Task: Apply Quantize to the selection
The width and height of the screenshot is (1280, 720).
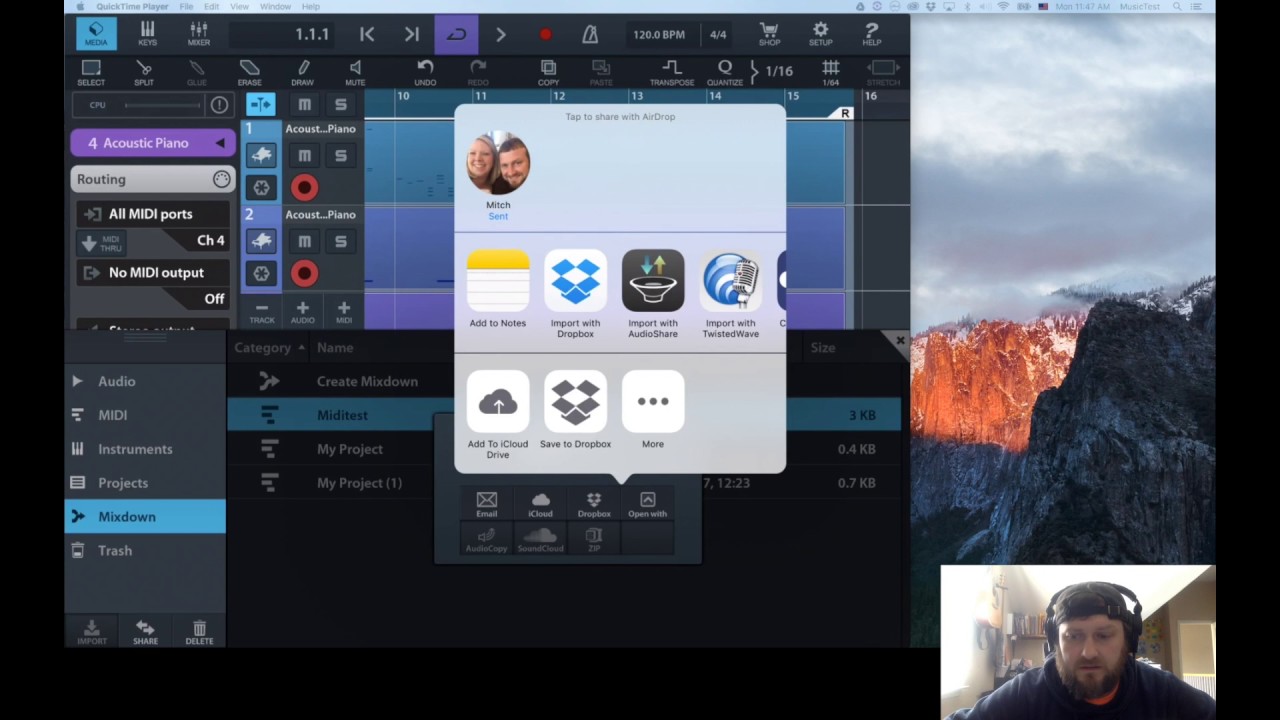Action: [x=725, y=72]
